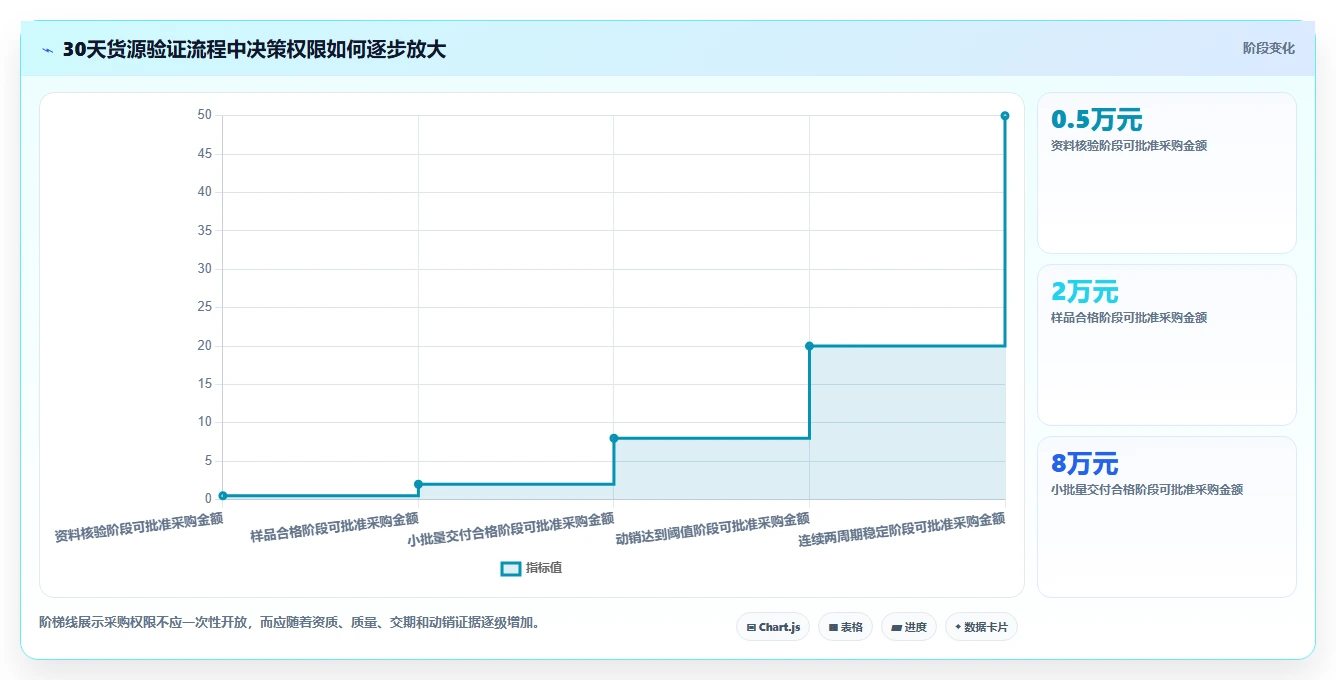The width and height of the screenshot is (1336, 680).
Task: Click the x-axis label 资料核验阶段可批准采购金额
Action: tap(139, 526)
